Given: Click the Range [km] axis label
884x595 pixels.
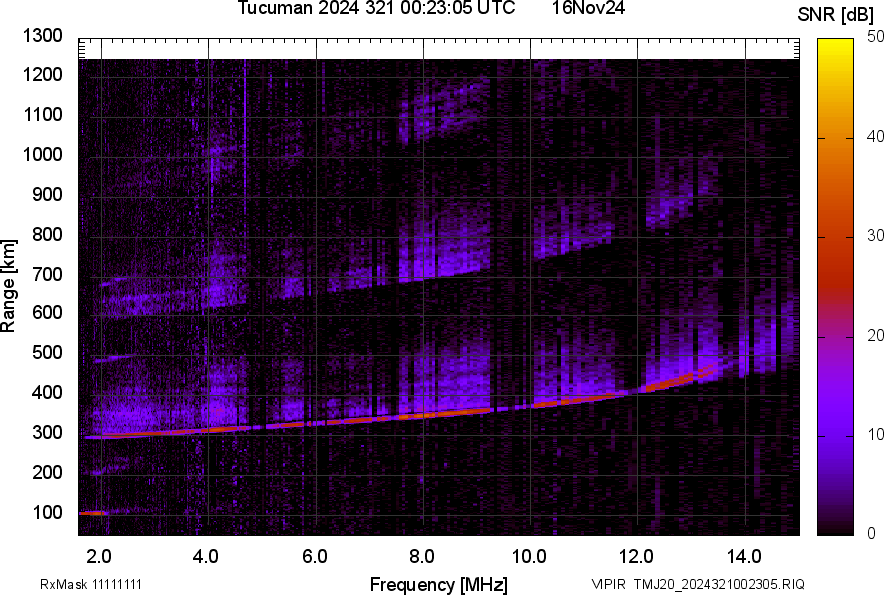Looking at the screenshot, I should coord(9,285).
